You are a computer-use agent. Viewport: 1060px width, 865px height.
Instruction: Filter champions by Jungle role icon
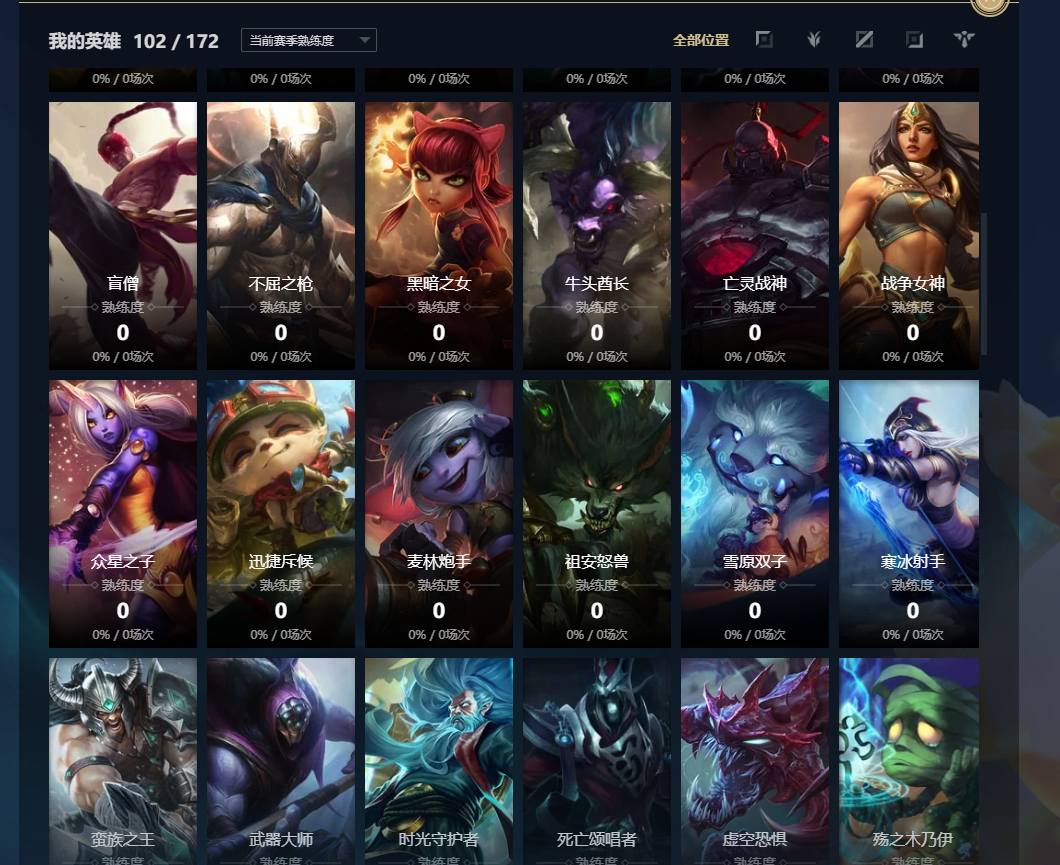click(815, 40)
